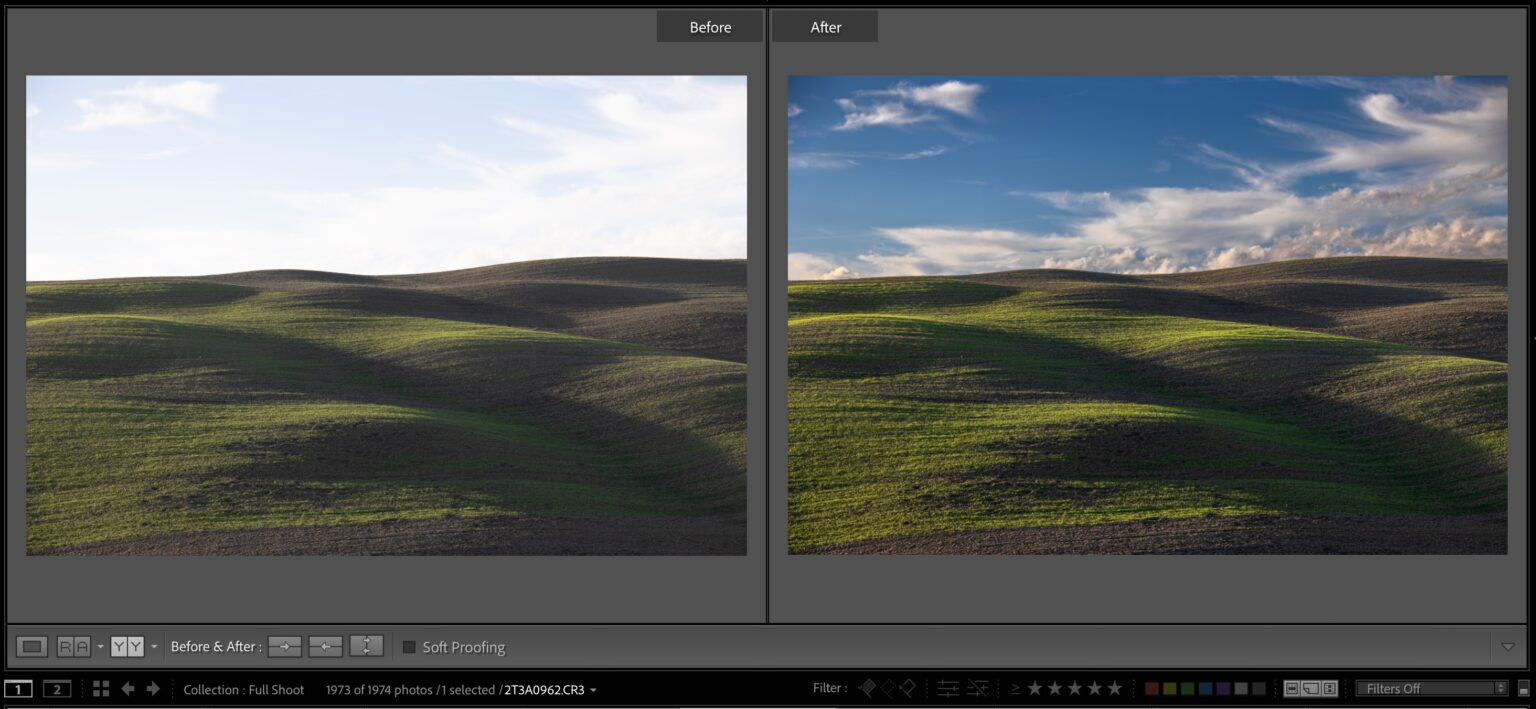Click the rejected photos flag filter
This screenshot has height=709, width=1536.
908,689
